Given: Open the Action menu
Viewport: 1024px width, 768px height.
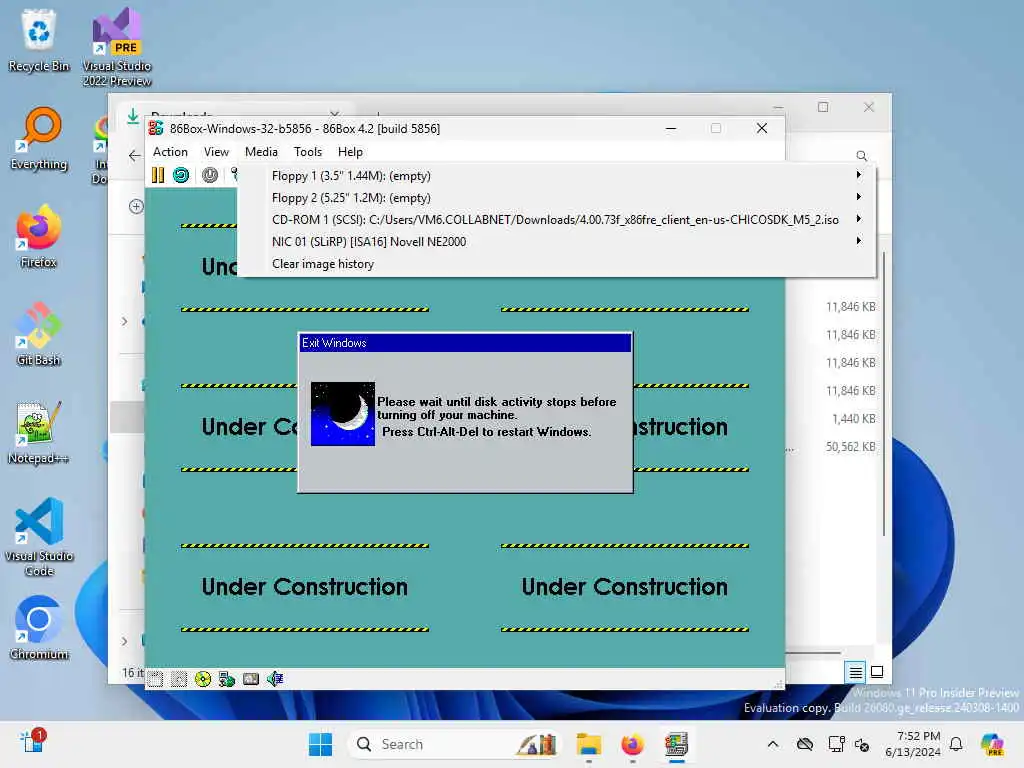Looking at the screenshot, I should pyautogui.click(x=170, y=152).
